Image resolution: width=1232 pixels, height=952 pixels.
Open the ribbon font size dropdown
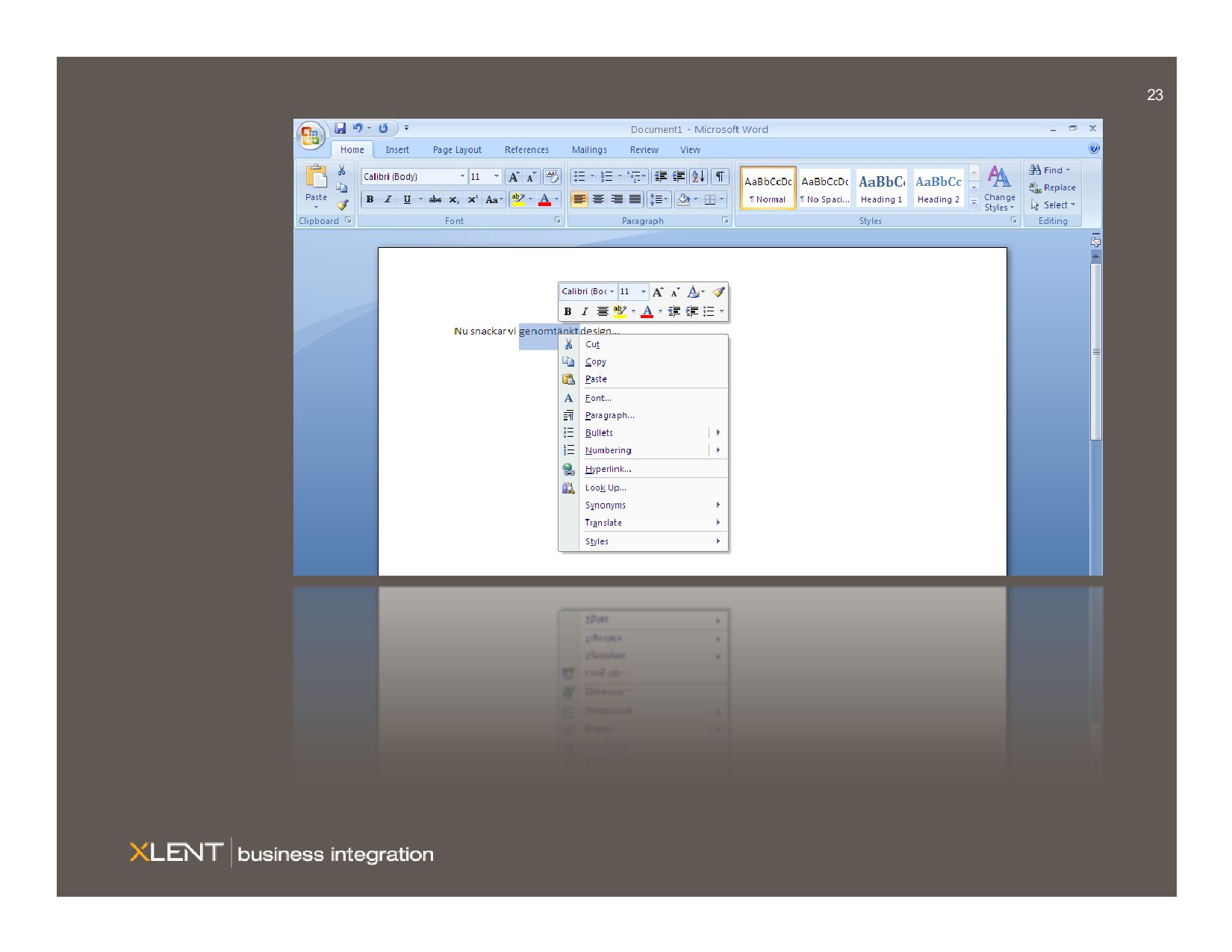pos(497,177)
